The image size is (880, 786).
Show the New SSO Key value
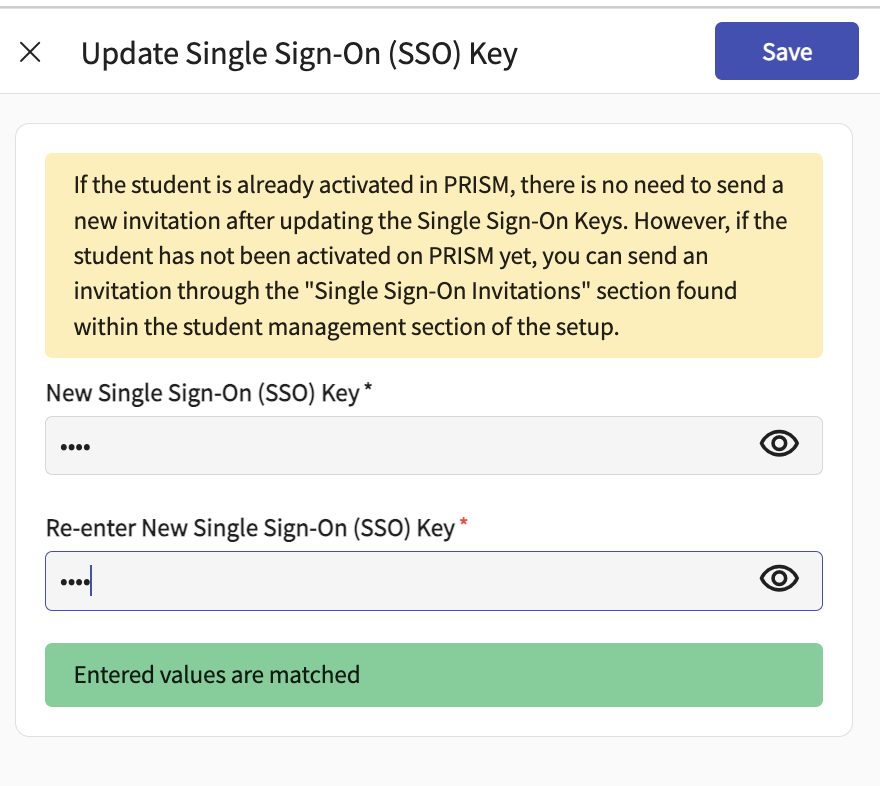[x=779, y=445]
